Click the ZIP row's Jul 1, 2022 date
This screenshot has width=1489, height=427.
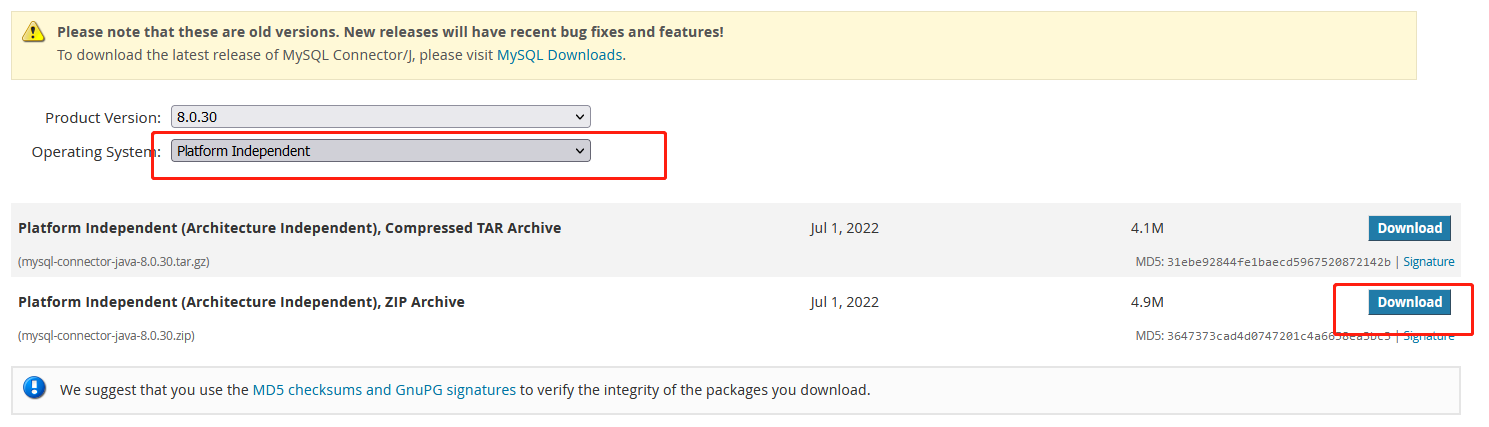[x=844, y=302]
